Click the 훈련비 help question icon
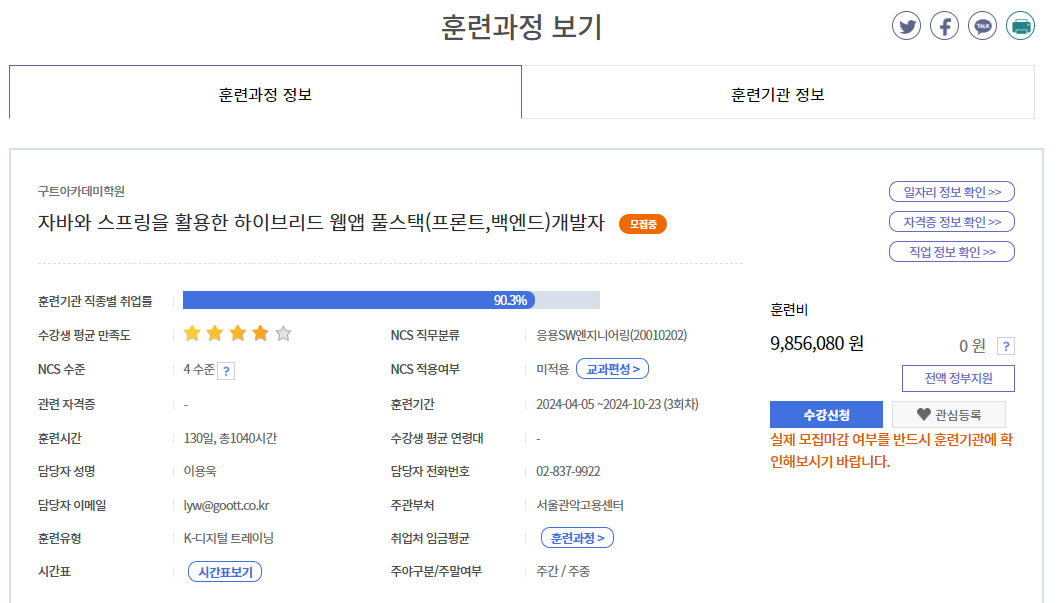The image size is (1057, 603). (x=1006, y=346)
